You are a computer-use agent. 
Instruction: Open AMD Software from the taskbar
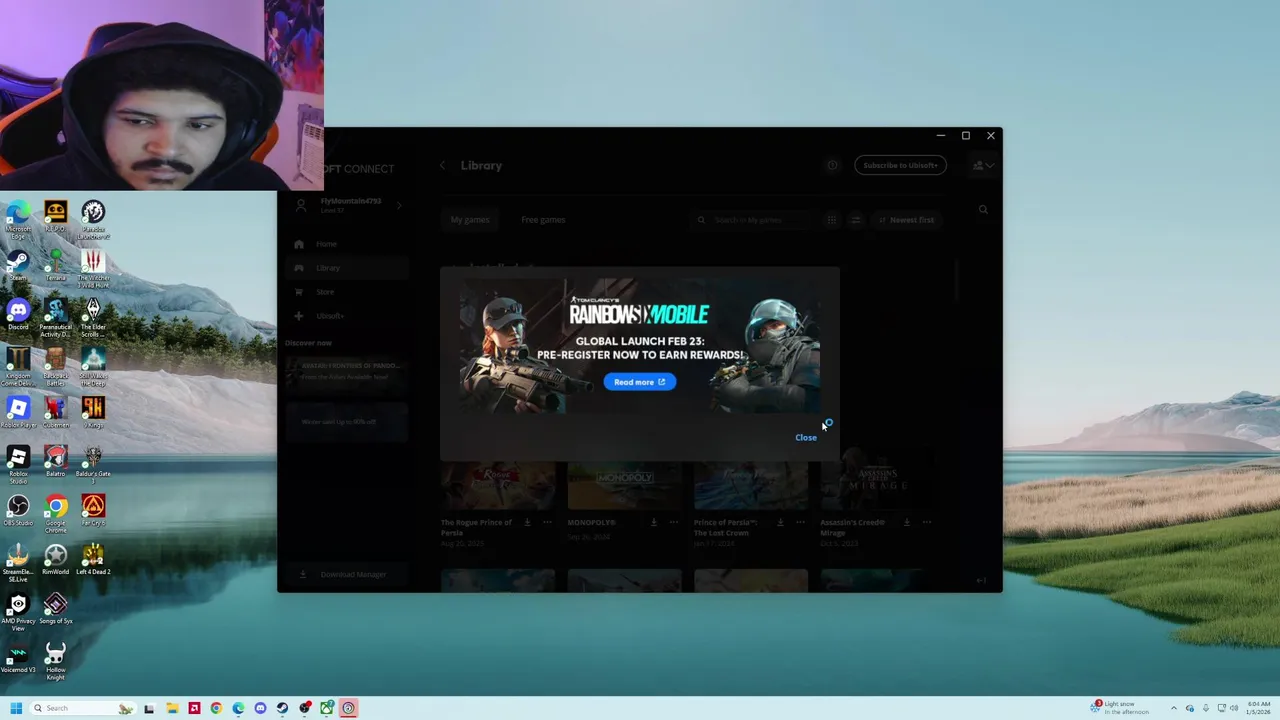click(194, 708)
